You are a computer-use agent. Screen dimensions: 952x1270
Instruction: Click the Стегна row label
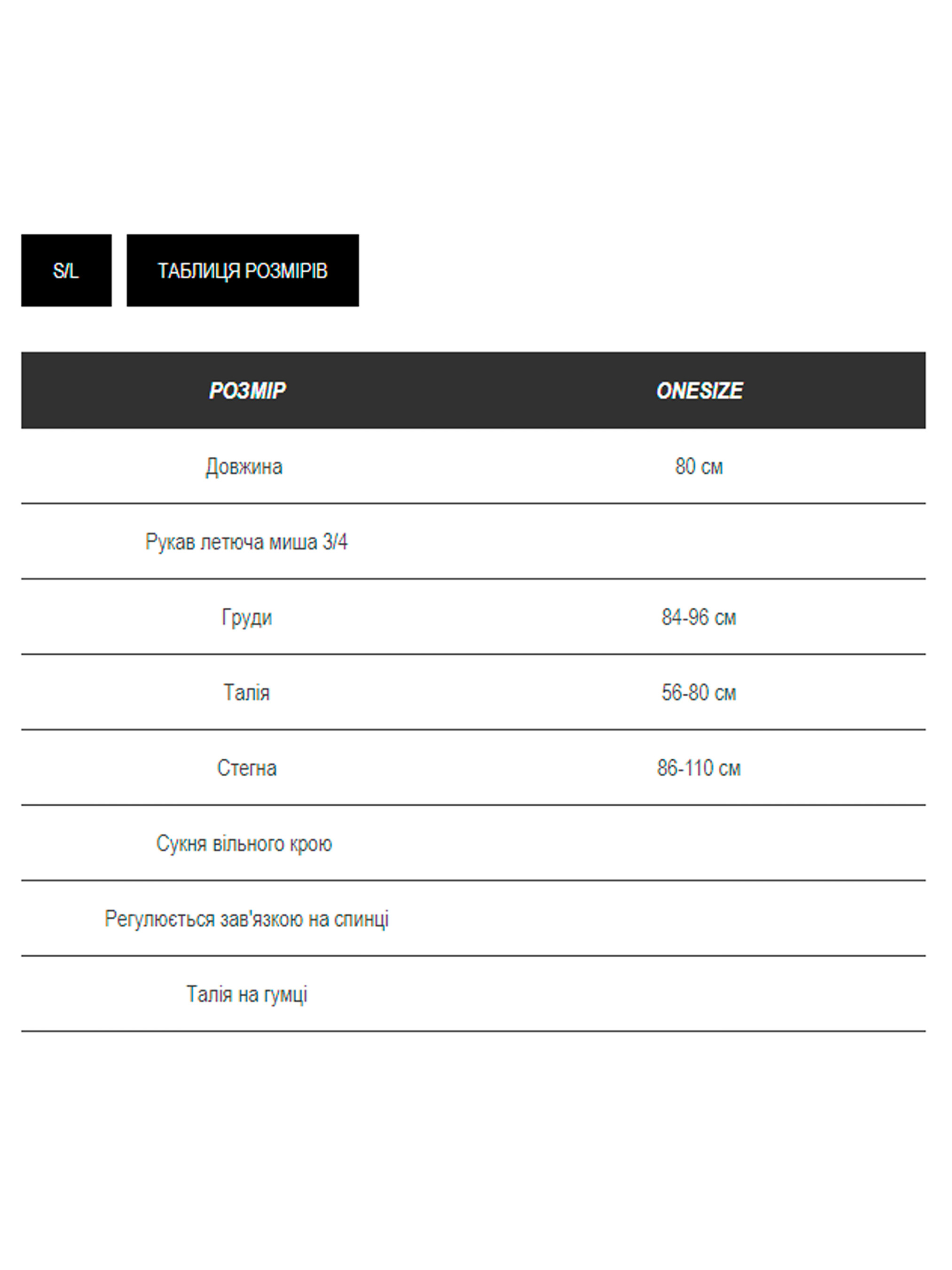coord(247,768)
